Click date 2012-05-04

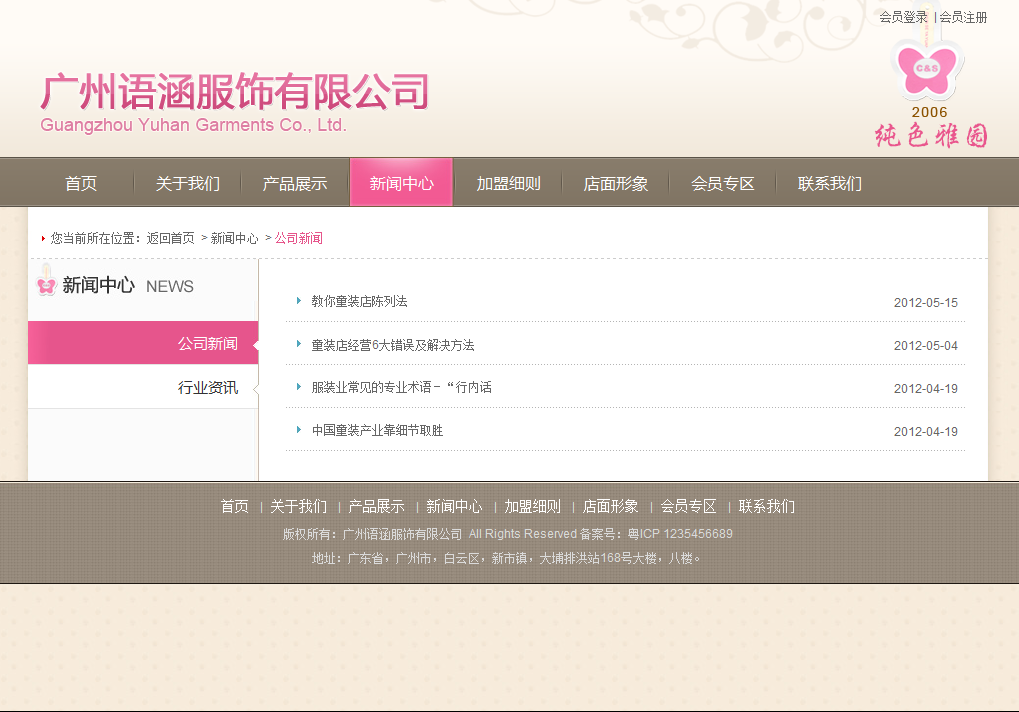point(925,346)
